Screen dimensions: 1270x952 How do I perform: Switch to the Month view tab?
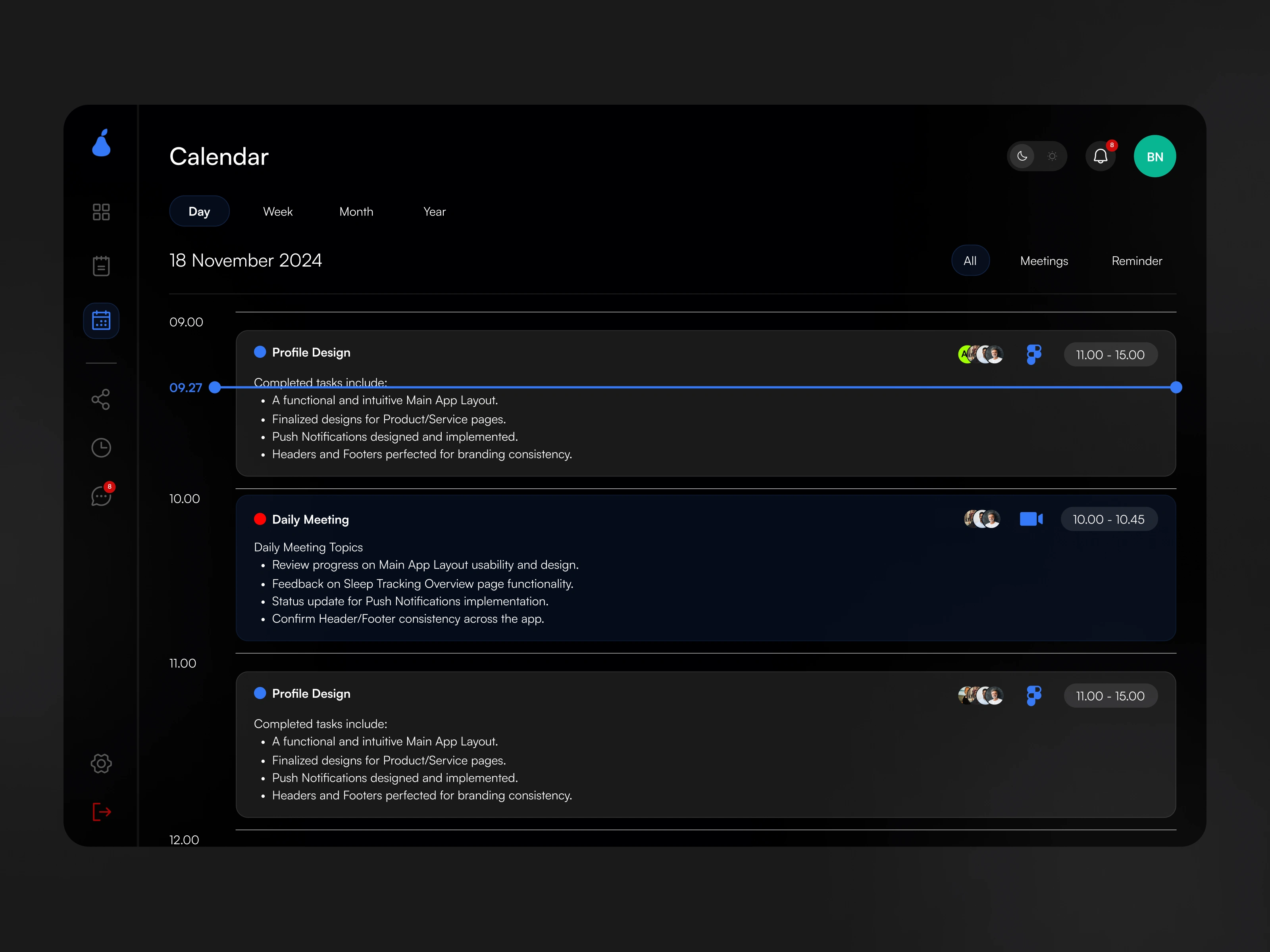[x=356, y=212]
